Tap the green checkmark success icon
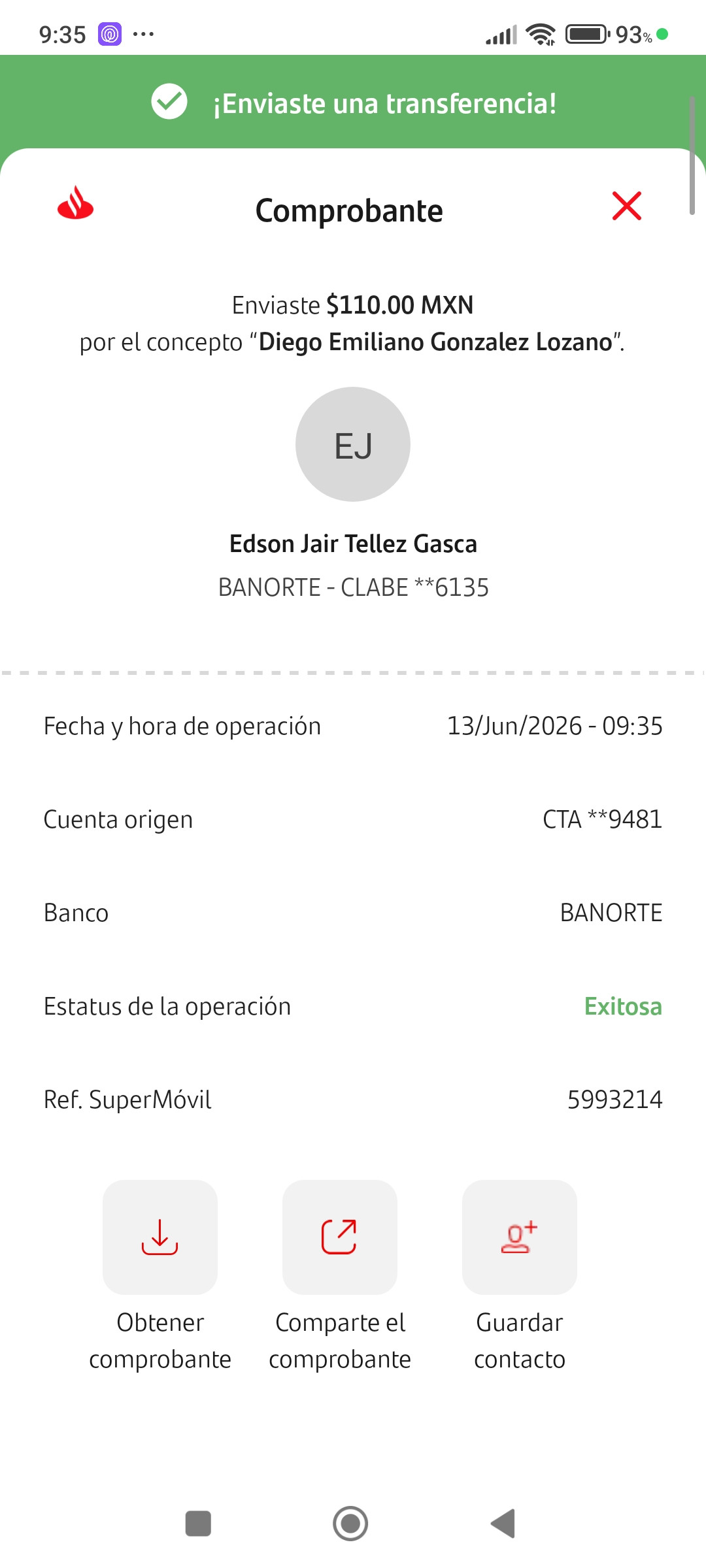706x1568 pixels. coord(169,102)
